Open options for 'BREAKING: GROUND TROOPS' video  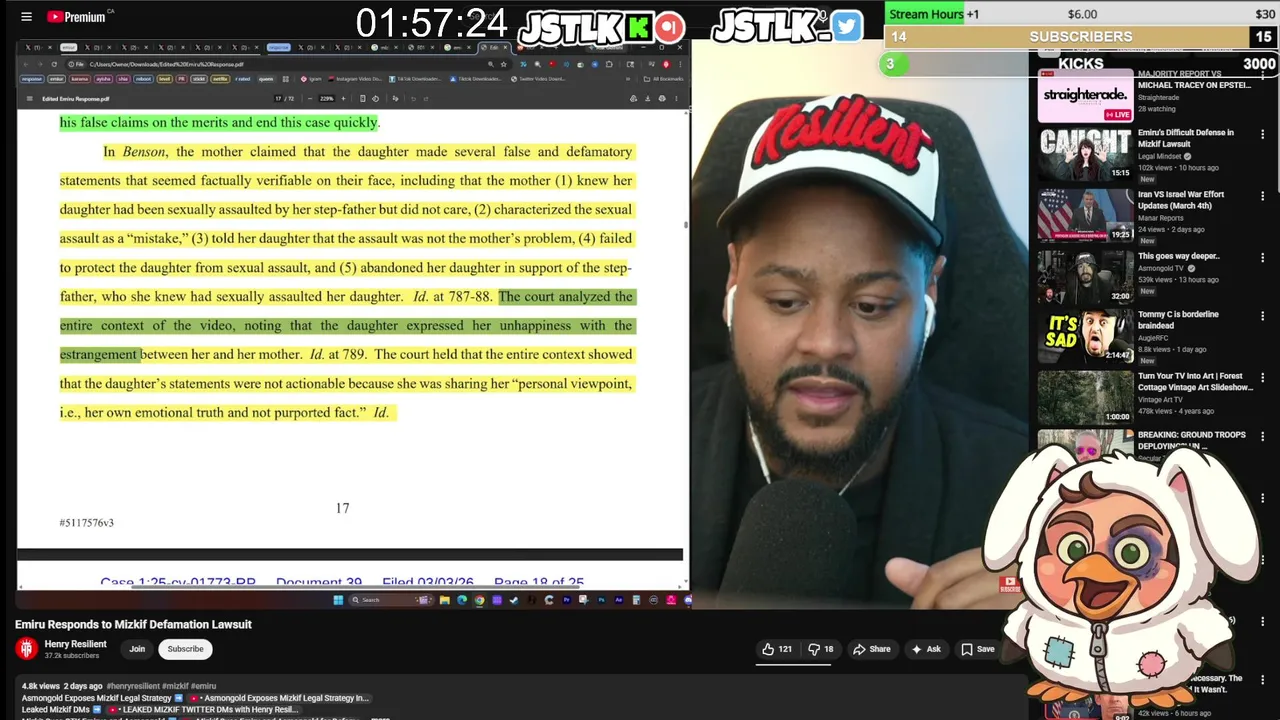[1262, 437]
